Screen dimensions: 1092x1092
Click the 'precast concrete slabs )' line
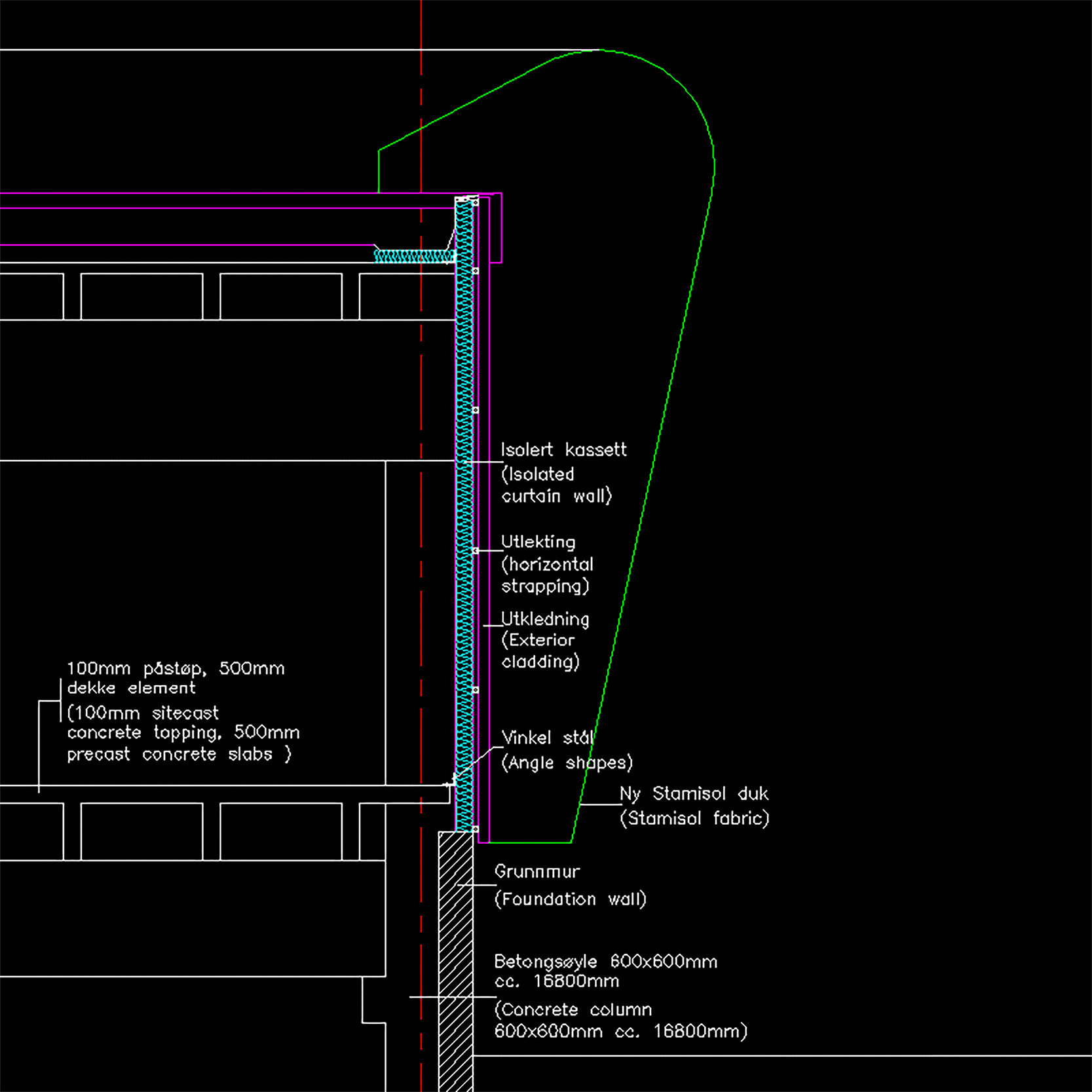pos(179,754)
